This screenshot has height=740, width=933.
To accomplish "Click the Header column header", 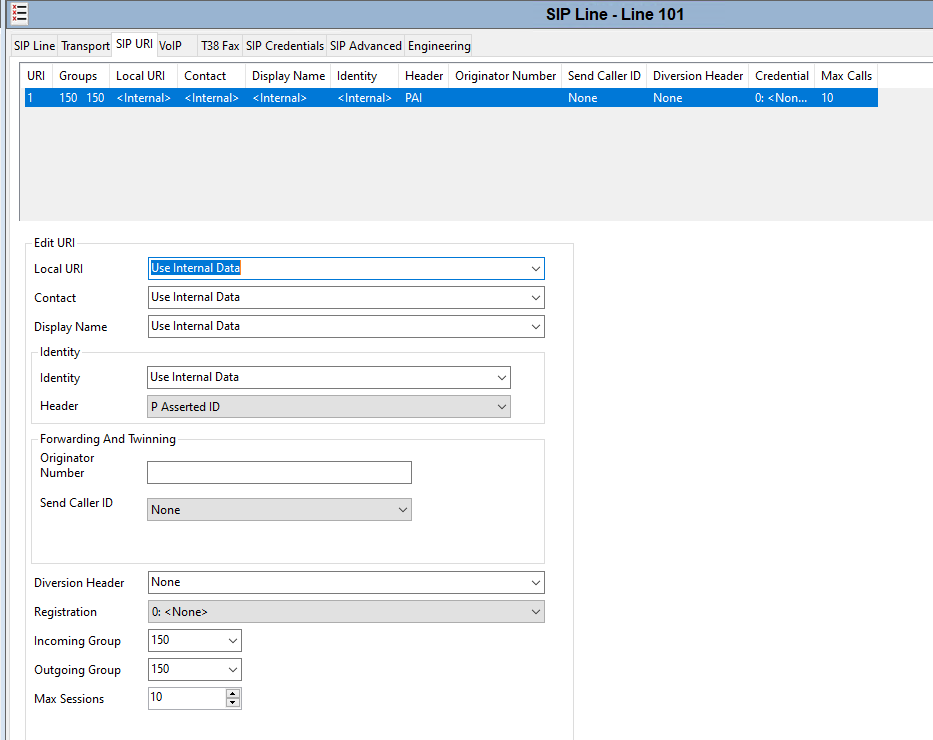I will [x=424, y=76].
